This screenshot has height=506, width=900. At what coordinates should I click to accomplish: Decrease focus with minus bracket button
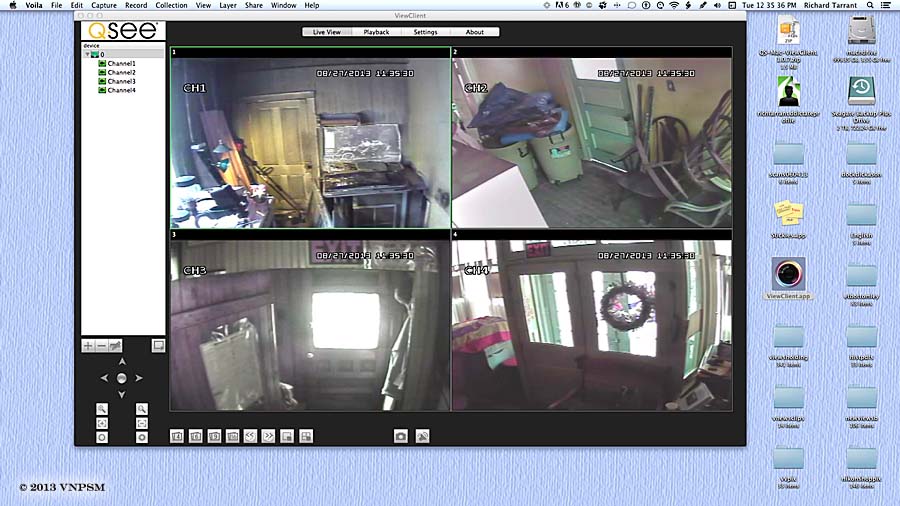pos(142,423)
